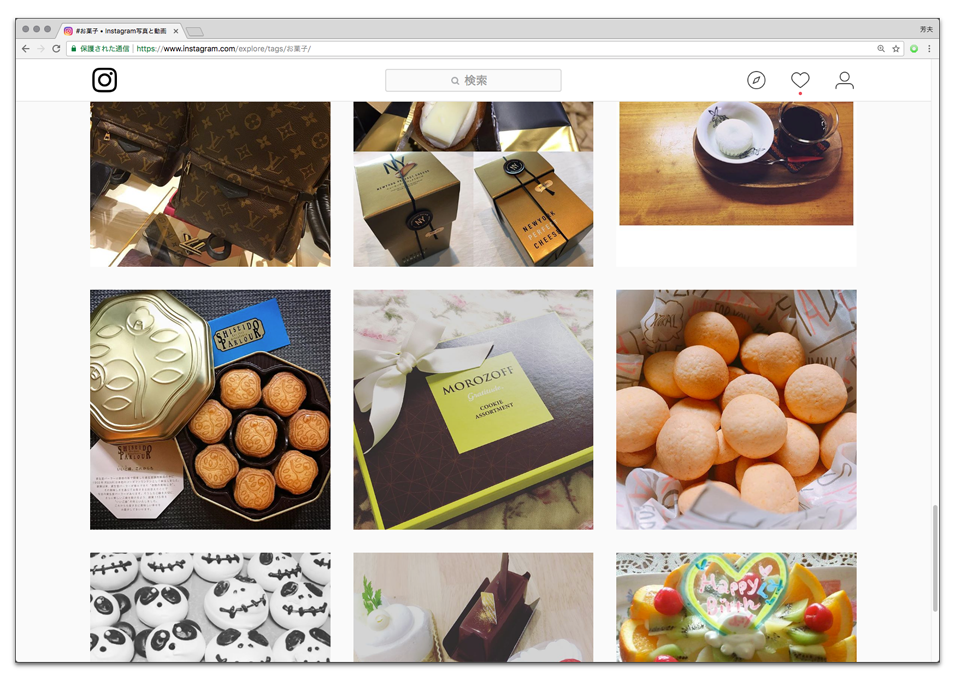This screenshot has height=680, width=955.
Task: Select the #お菓子 Instagram browser tab
Action: click(x=121, y=30)
